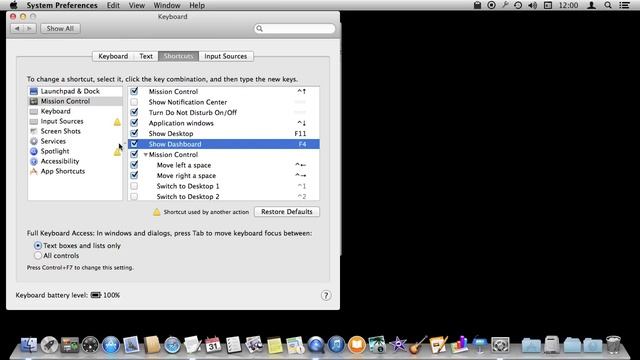Open the Trash in the dock
This screenshot has width=640, height=360.
[x=613, y=344]
